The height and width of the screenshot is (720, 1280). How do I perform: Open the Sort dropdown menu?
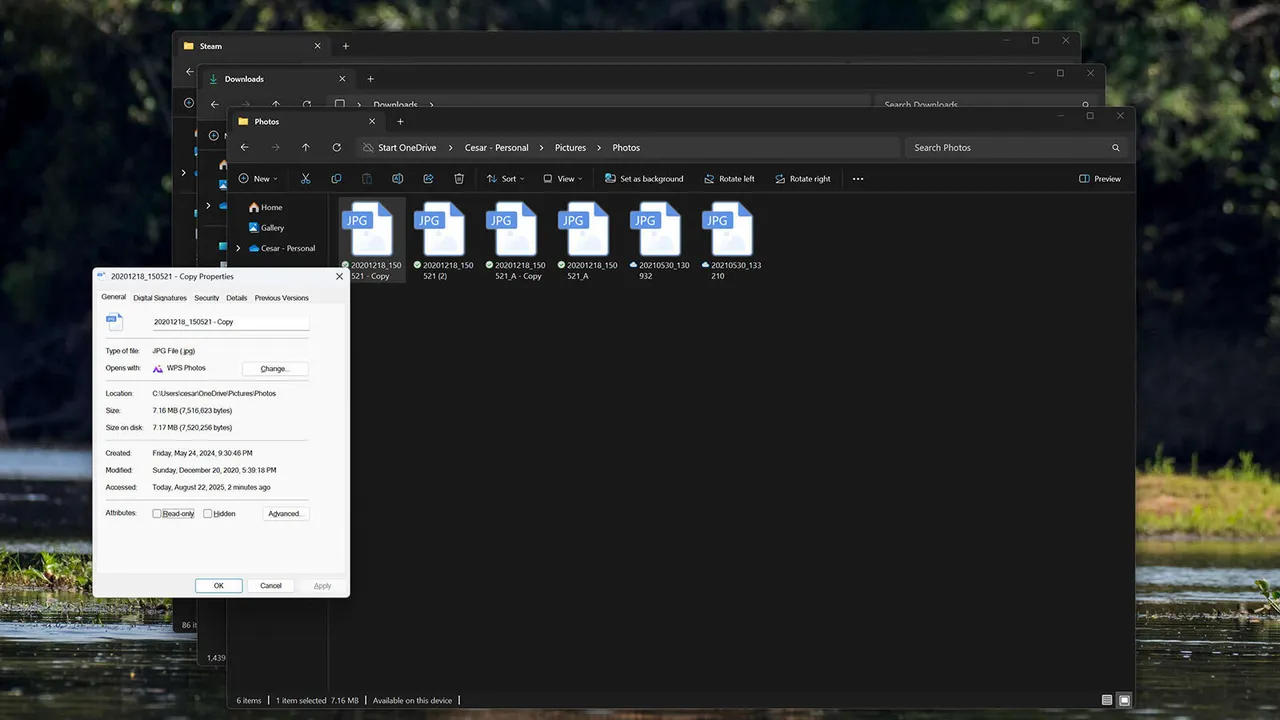506,178
